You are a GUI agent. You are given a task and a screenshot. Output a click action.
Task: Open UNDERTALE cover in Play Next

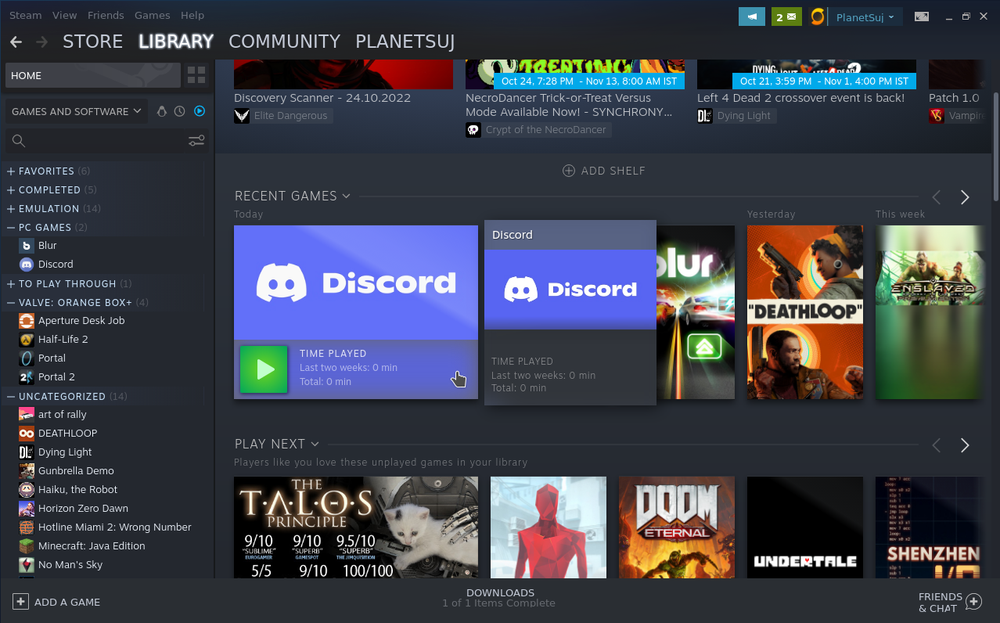tap(805, 527)
